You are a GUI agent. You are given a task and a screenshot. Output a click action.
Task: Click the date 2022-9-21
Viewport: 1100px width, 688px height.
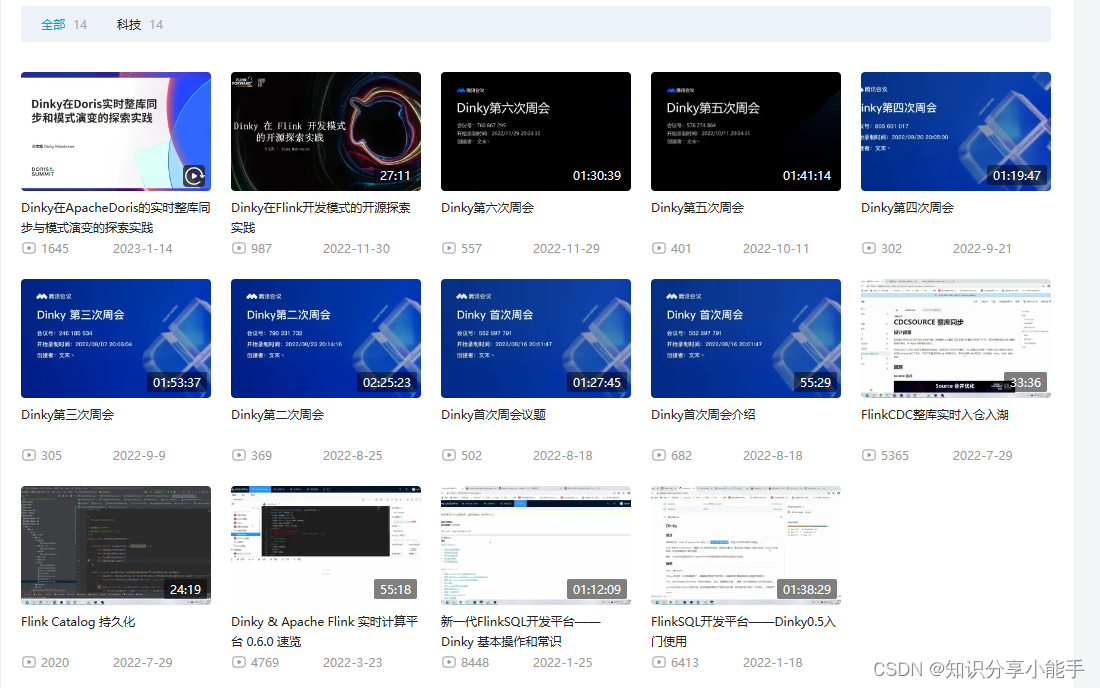(982, 248)
